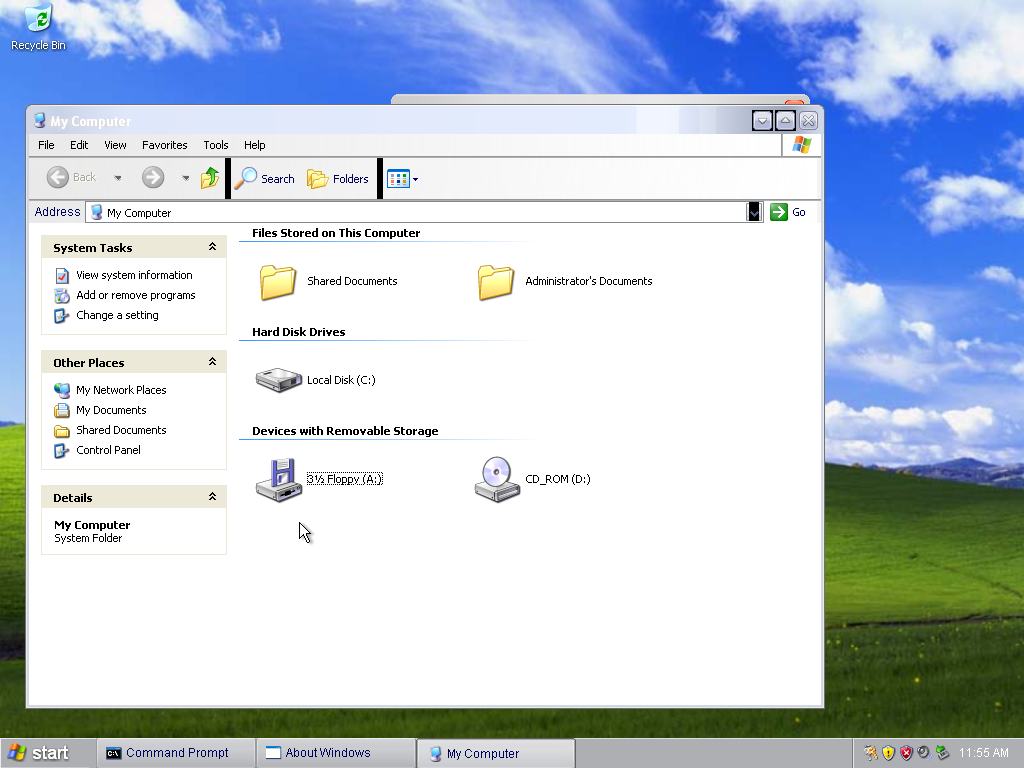Switch to About Windows taskbar button

pos(336,753)
